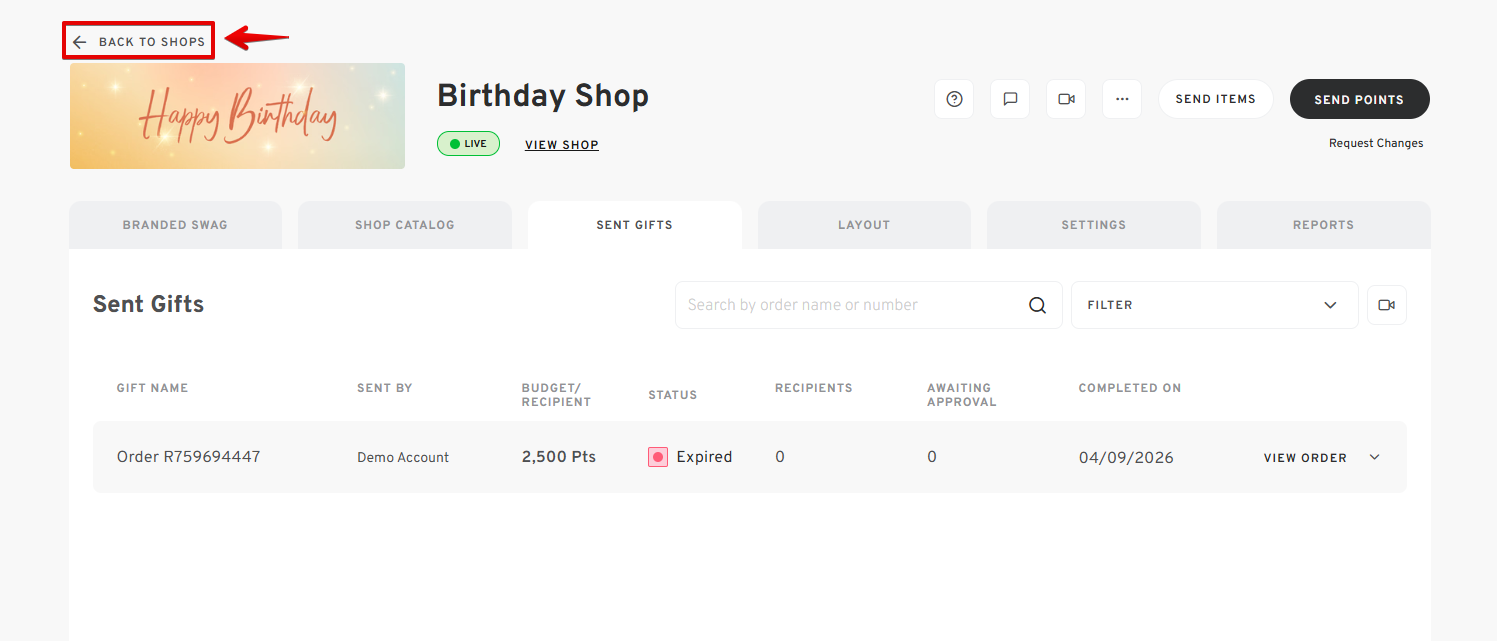
Task: Switch to the Branded Swag tab
Action: tap(175, 225)
